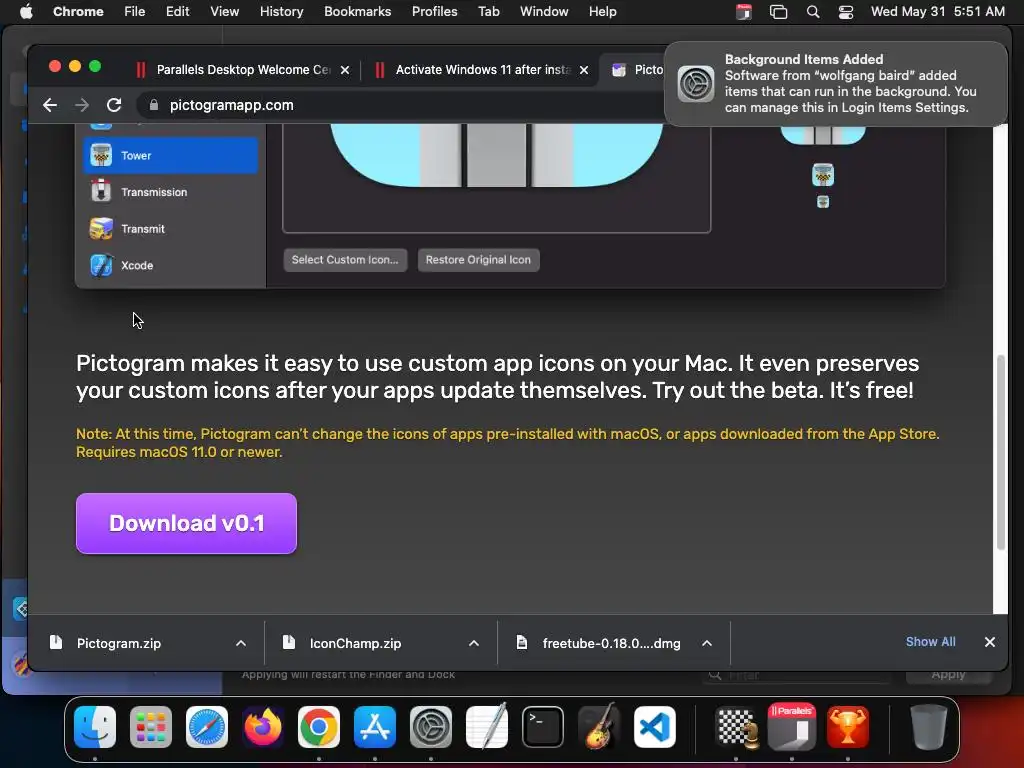Click the Chrome icon in the Dock
This screenshot has height=768, width=1024.
tap(319, 727)
